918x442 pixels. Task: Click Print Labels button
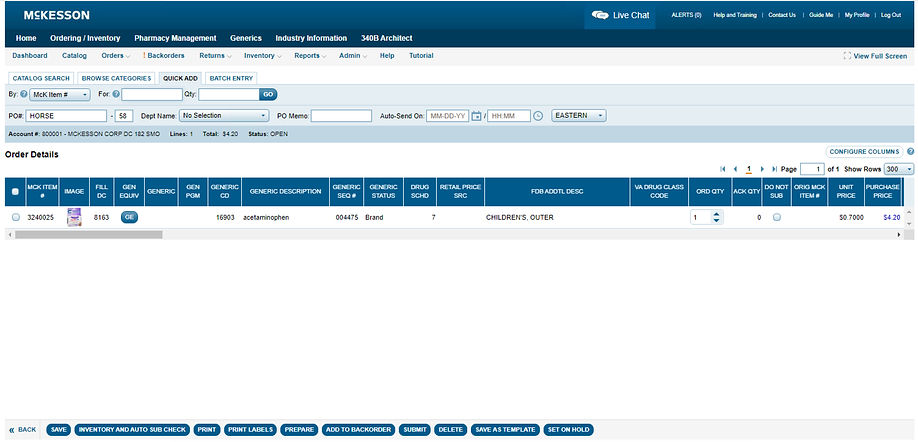coord(251,430)
